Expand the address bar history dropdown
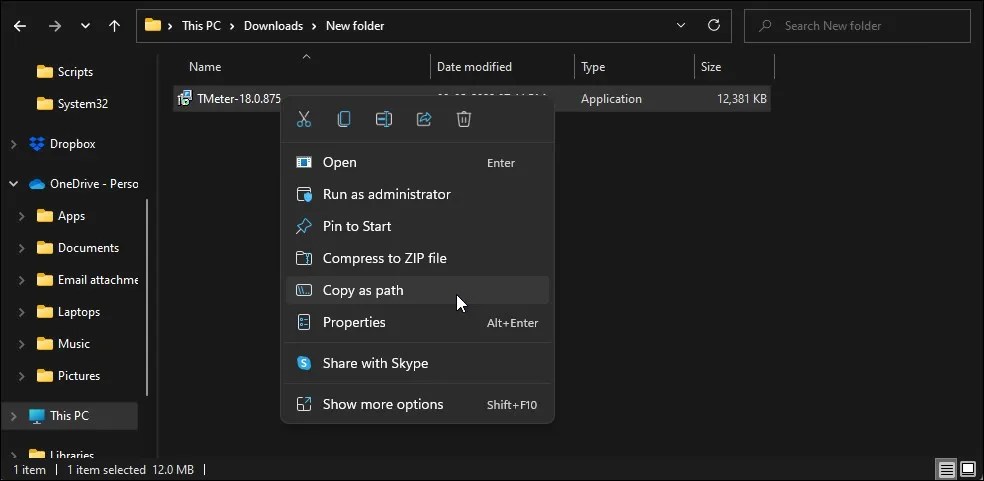Image resolution: width=984 pixels, height=481 pixels. tap(681, 26)
